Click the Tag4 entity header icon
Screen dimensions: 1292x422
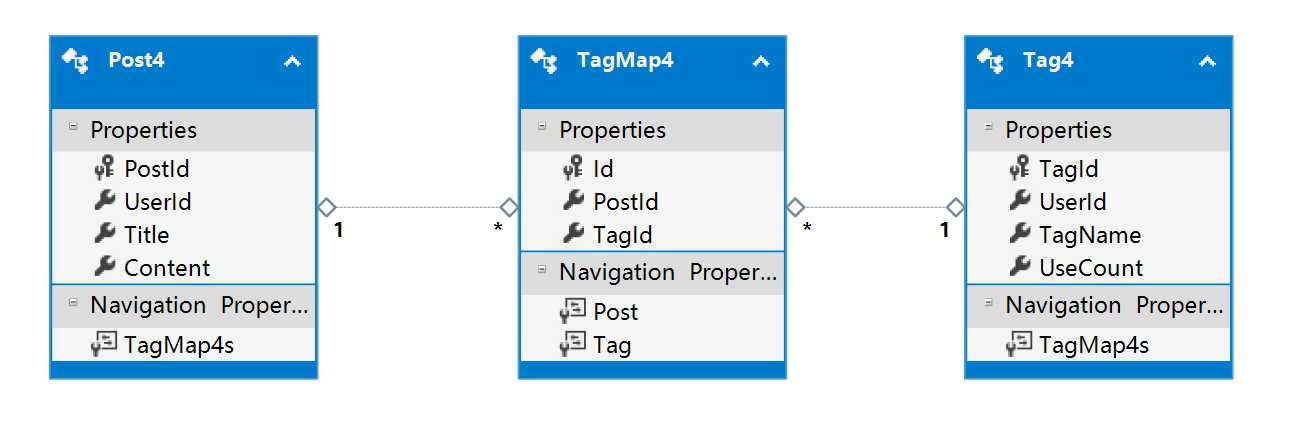pyautogui.click(x=991, y=61)
